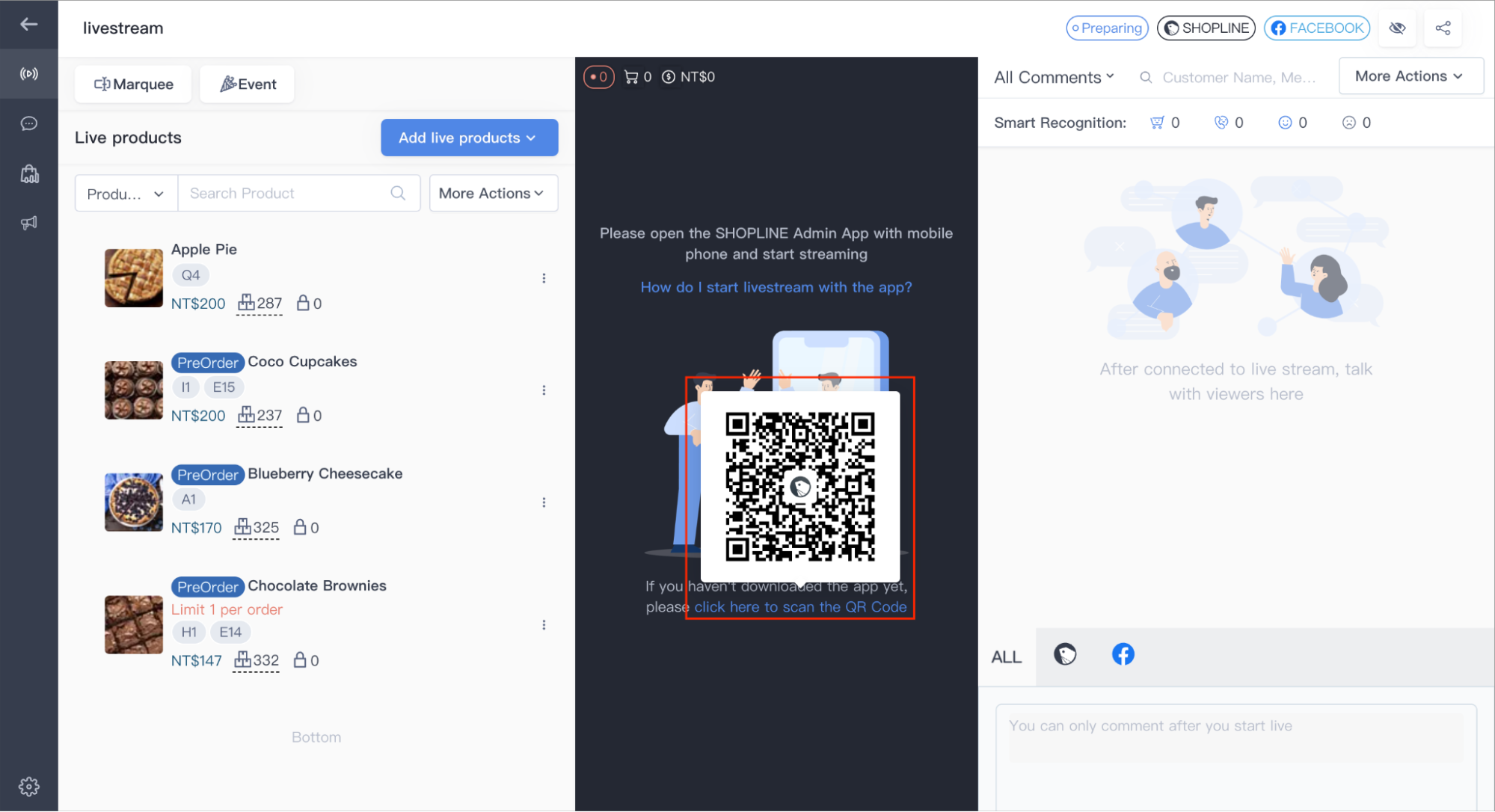Click Coco Cupcakes stock count 237
Viewport: 1495px width, 812px height.
[260, 416]
